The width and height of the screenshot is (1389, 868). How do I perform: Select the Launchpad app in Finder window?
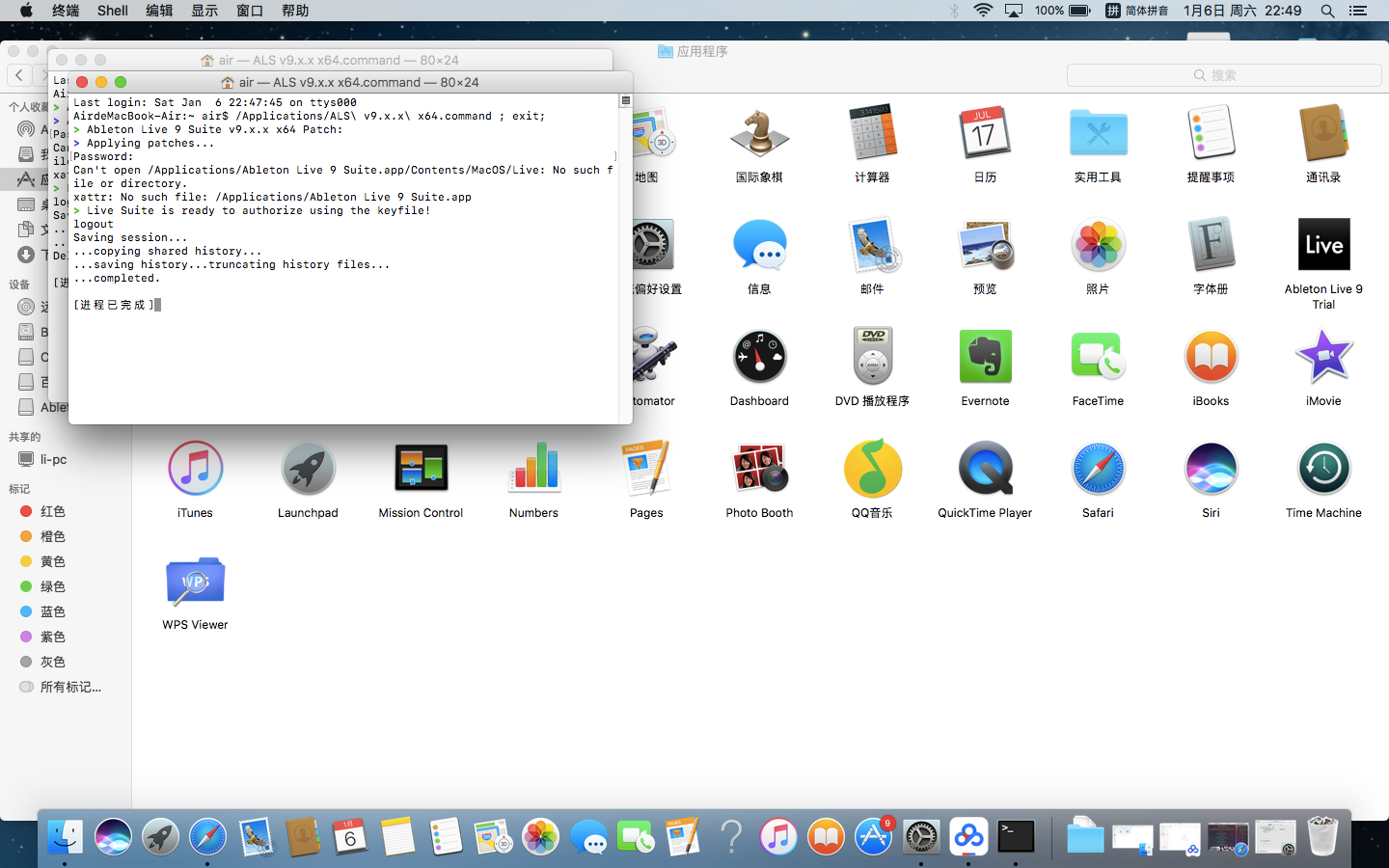pos(308,470)
